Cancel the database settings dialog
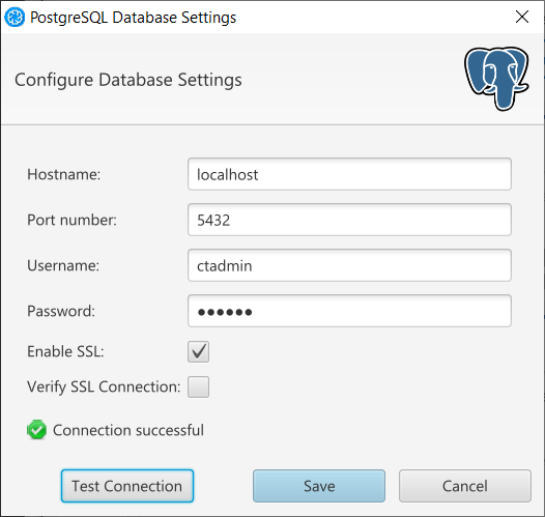The height and width of the screenshot is (517, 545). coord(465,486)
